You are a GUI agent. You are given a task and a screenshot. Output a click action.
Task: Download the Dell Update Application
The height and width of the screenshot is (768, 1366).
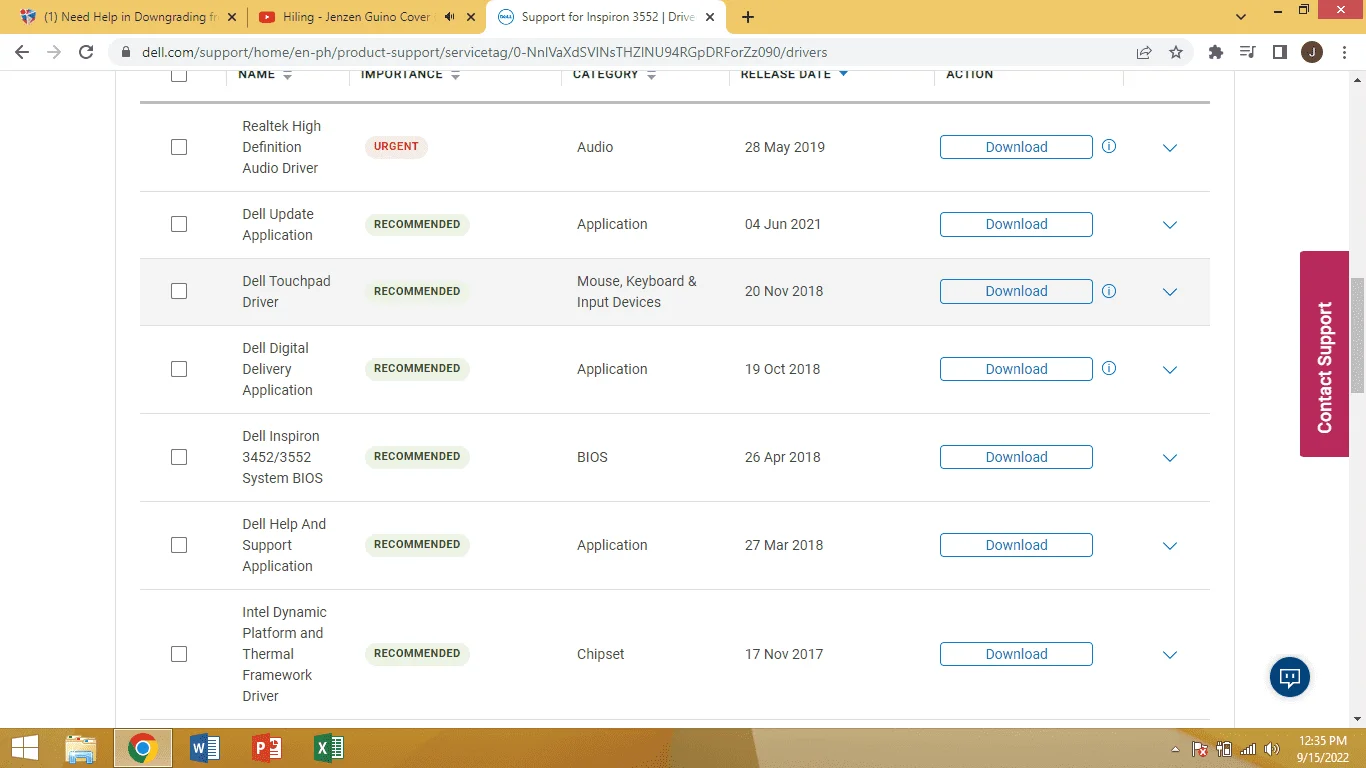pyautogui.click(x=1016, y=224)
